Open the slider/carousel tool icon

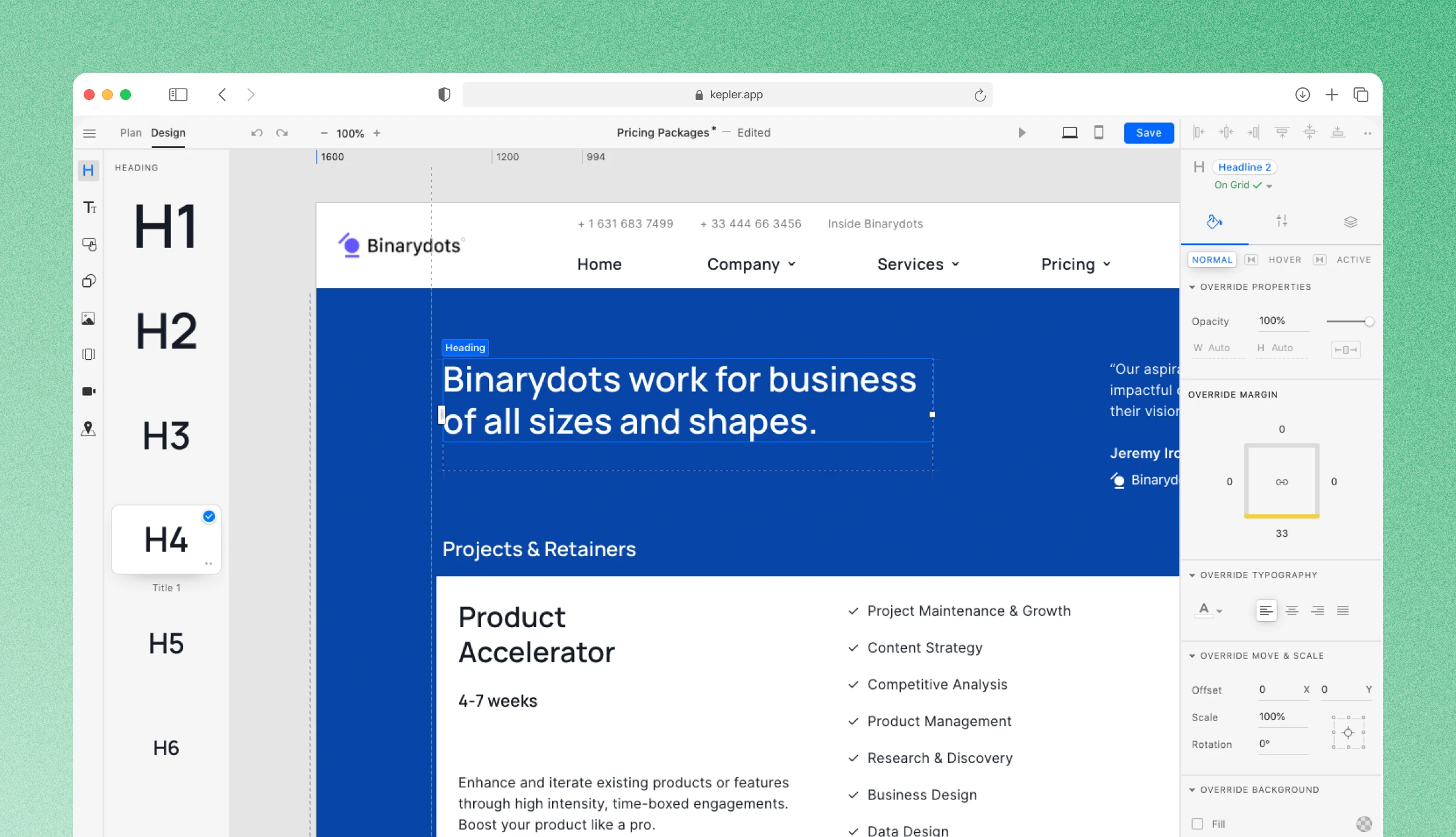tap(89, 354)
